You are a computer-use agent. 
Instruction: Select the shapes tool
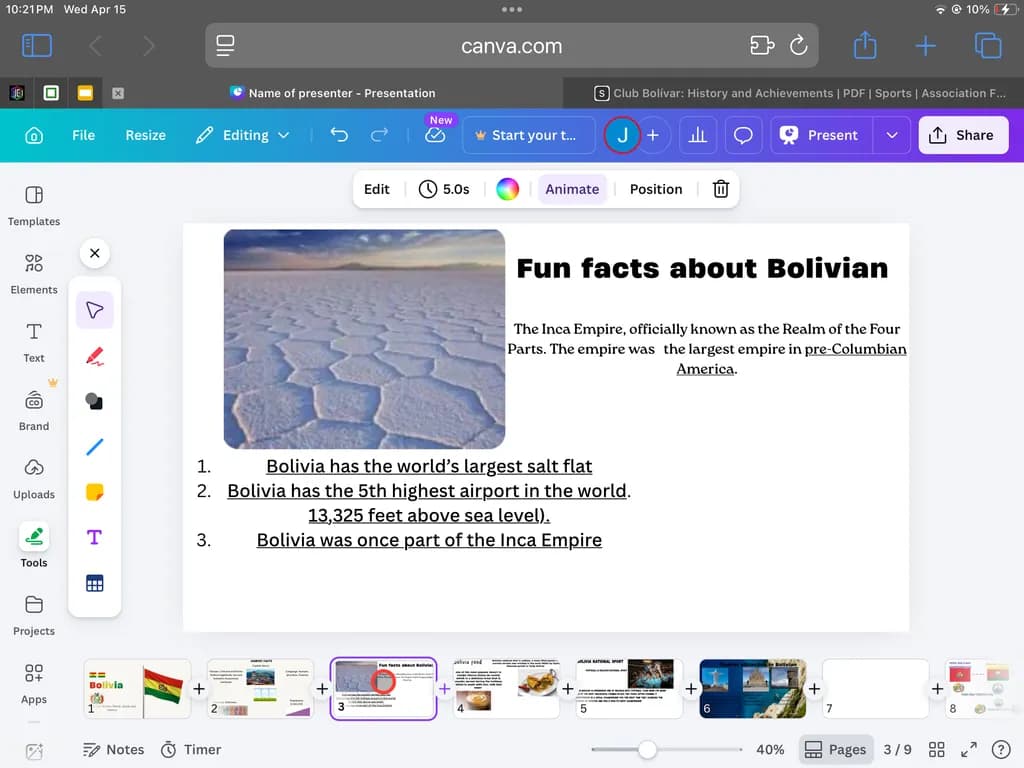point(95,401)
